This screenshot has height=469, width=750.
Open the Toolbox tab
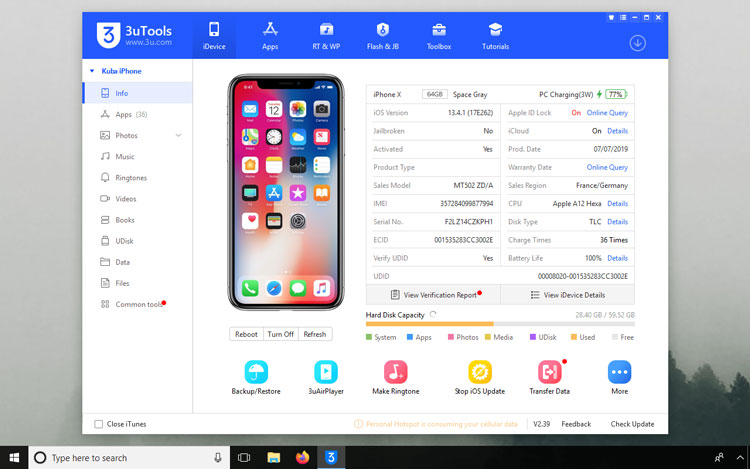pos(439,36)
